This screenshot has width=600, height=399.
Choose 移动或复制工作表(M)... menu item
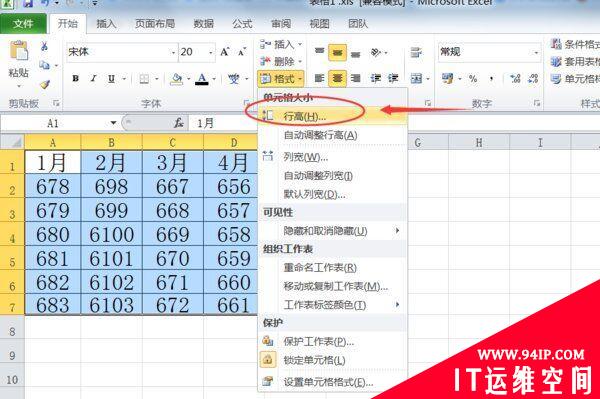coord(332,286)
